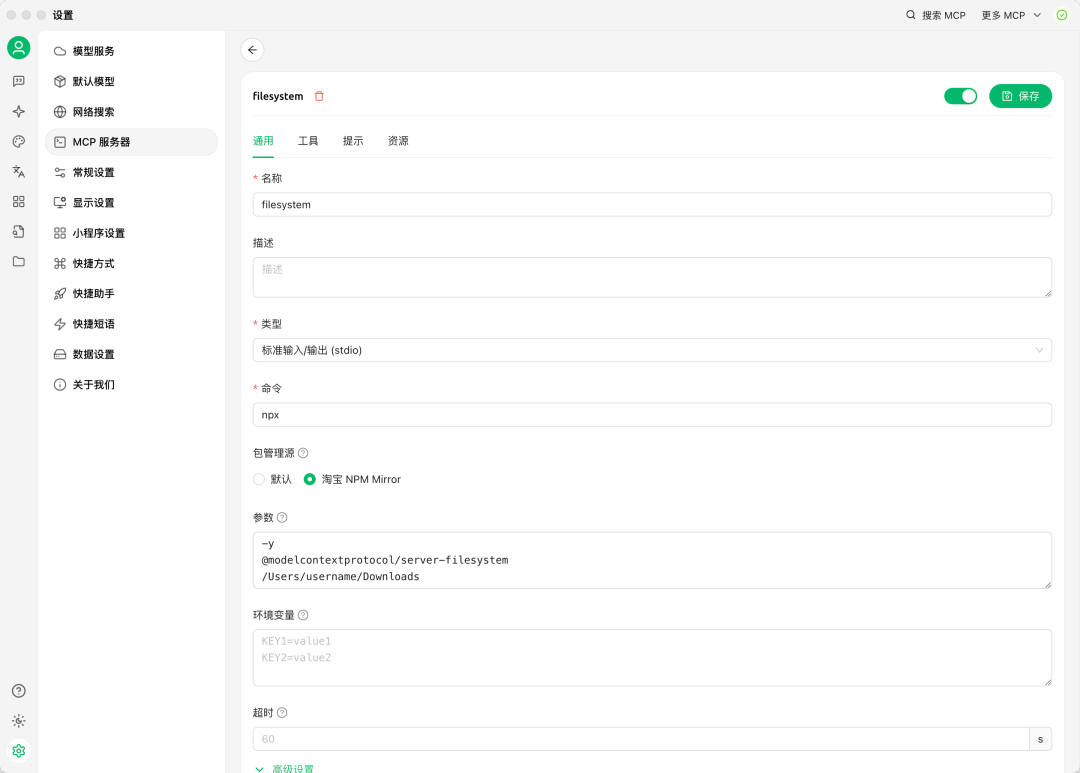This screenshot has width=1080, height=773.
Task: Select the 淘宝 NPM Mirror radio option
Action: click(x=310, y=479)
